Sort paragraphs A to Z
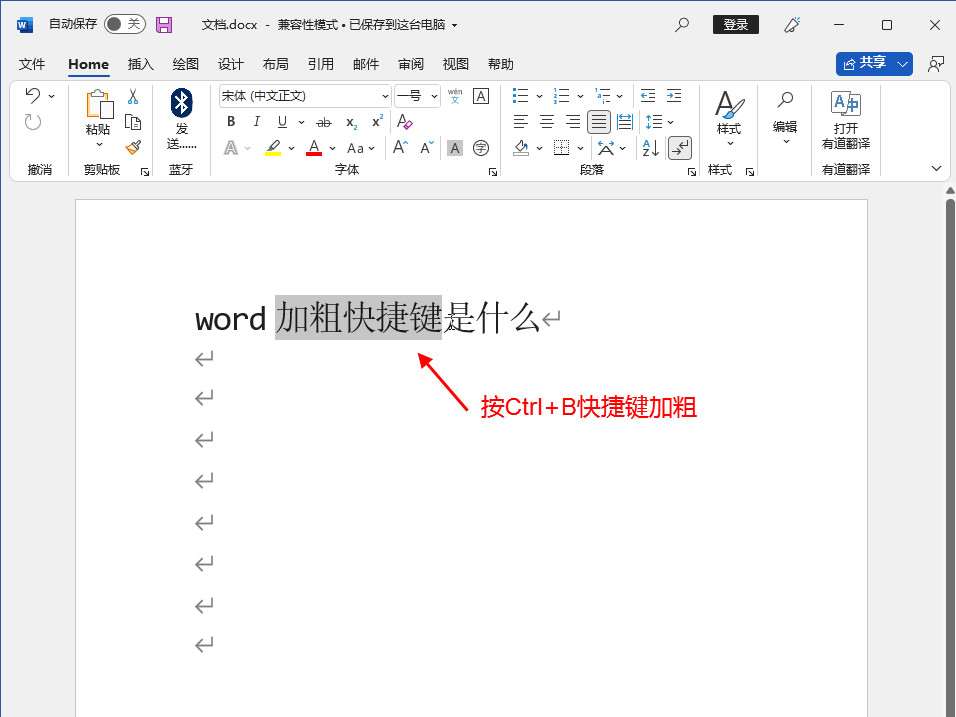Screen dimensions: 956x717 (x=651, y=148)
